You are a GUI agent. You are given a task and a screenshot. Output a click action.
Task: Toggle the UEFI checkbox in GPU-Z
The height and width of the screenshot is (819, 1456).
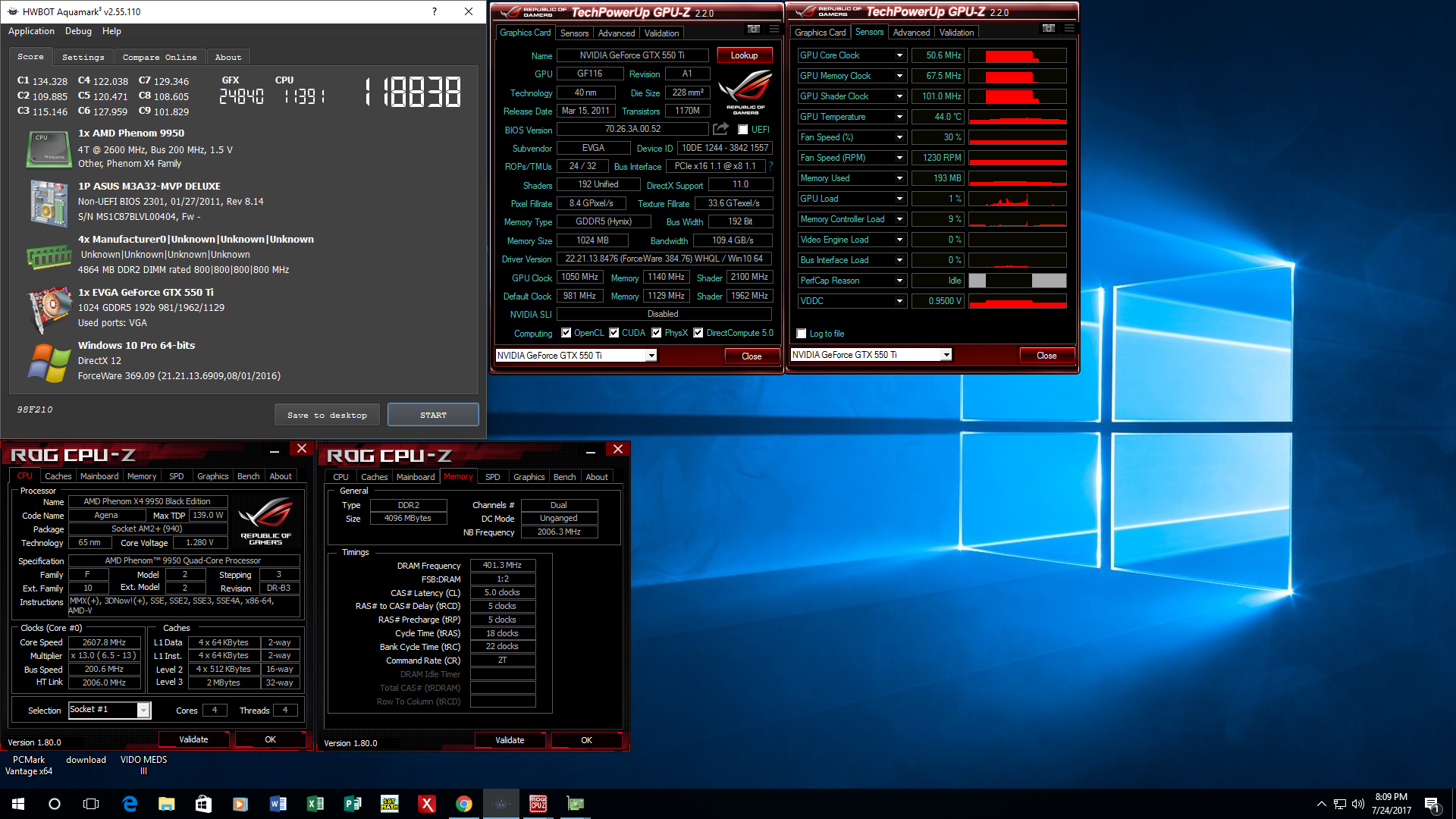pos(743,130)
